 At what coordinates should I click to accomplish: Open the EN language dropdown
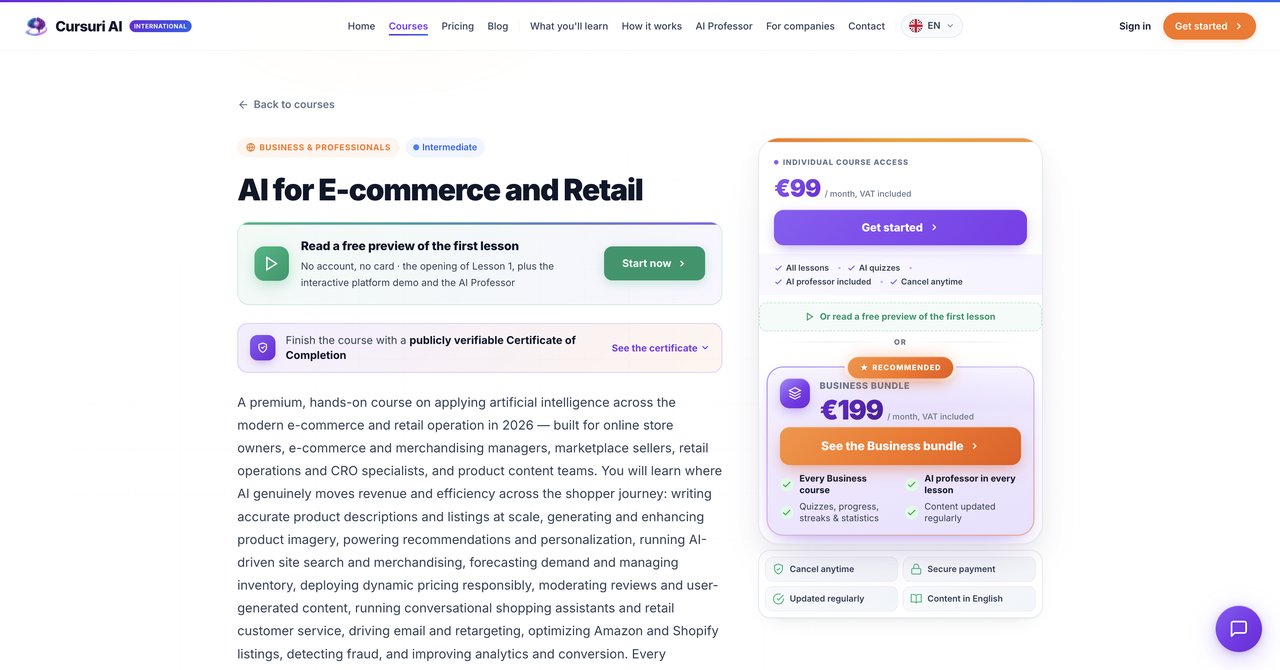[x=932, y=26]
